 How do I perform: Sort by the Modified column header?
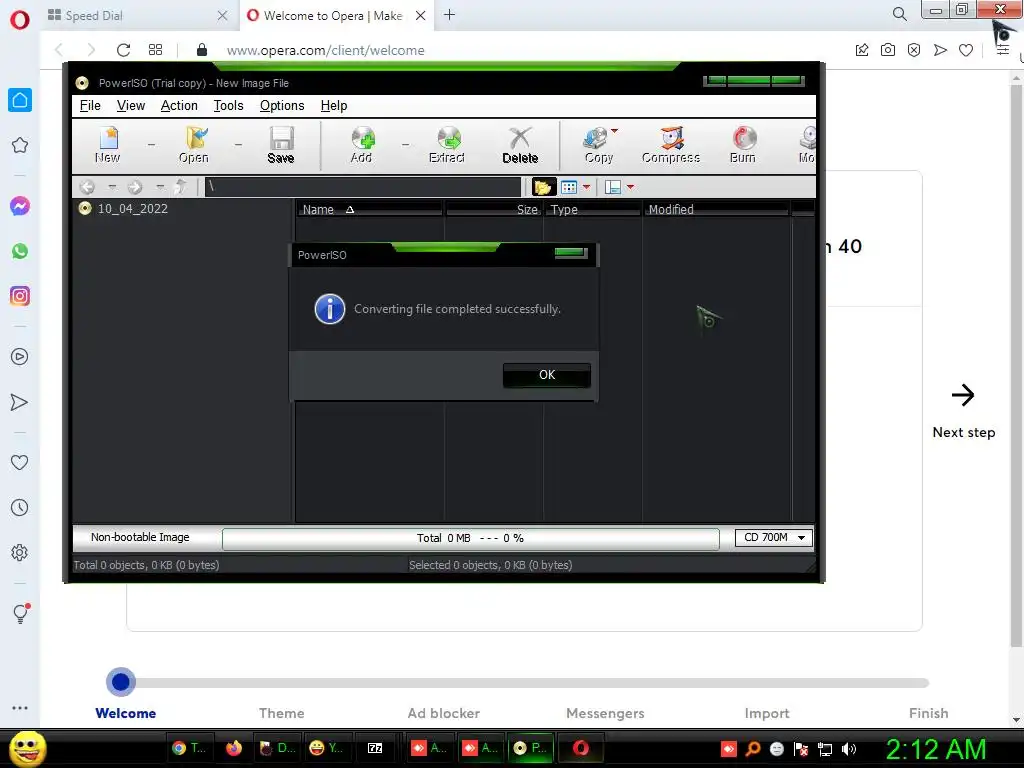click(x=716, y=210)
